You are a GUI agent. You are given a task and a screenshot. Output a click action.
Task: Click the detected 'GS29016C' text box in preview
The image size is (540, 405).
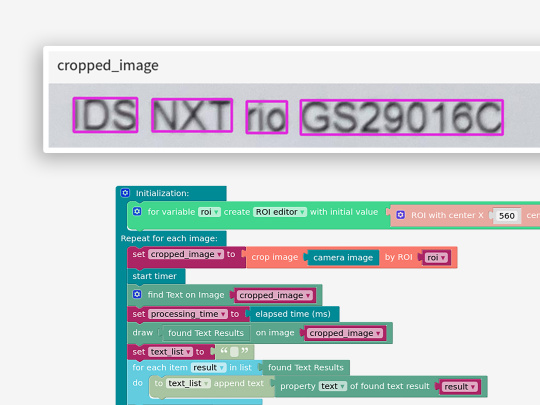(402, 117)
